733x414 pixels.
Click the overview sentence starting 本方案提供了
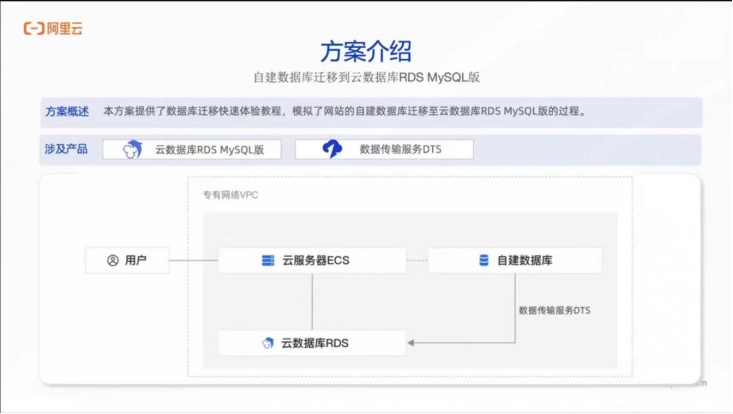point(345,111)
